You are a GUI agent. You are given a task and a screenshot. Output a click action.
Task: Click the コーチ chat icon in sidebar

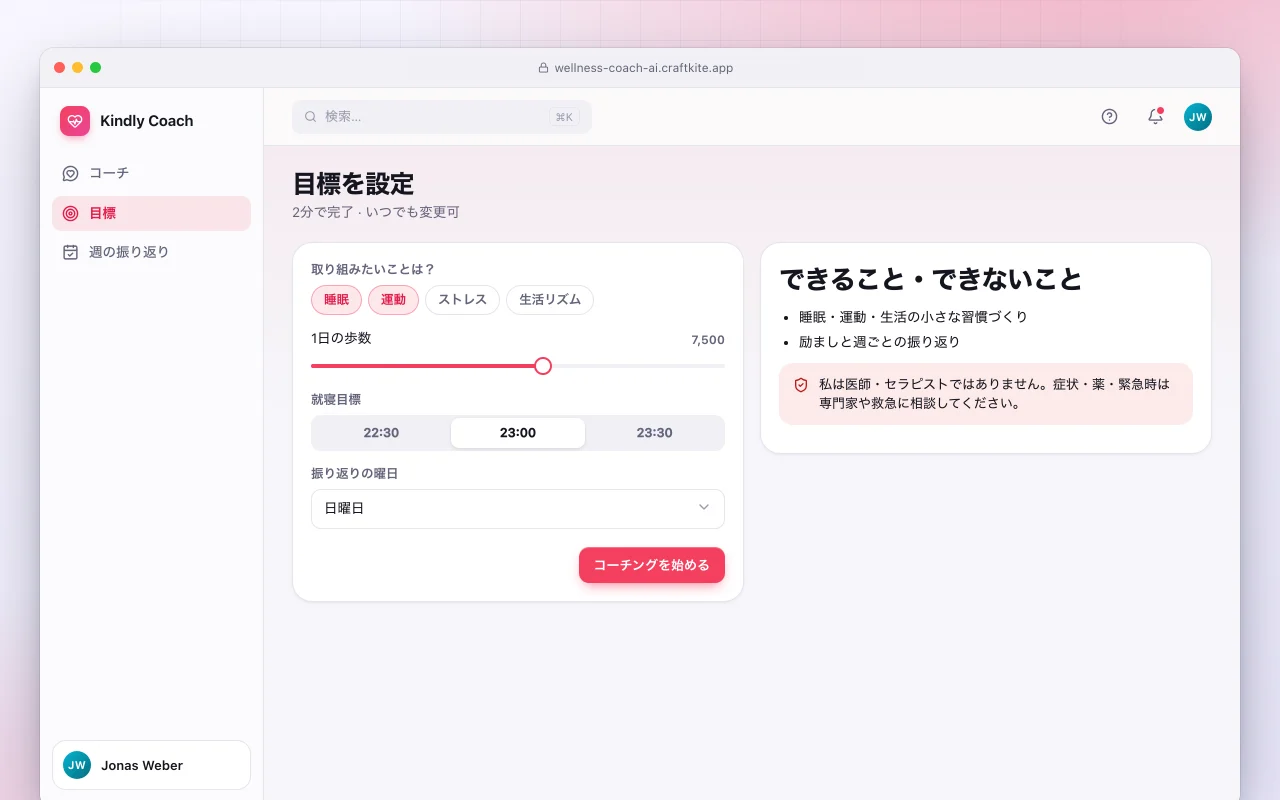click(x=70, y=173)
